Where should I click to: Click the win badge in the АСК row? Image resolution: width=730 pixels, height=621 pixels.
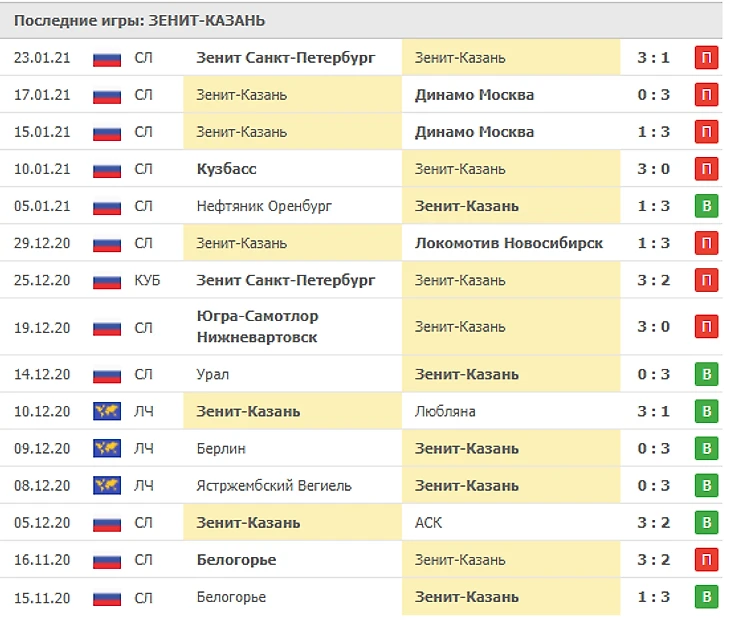(x=706, y=523)
